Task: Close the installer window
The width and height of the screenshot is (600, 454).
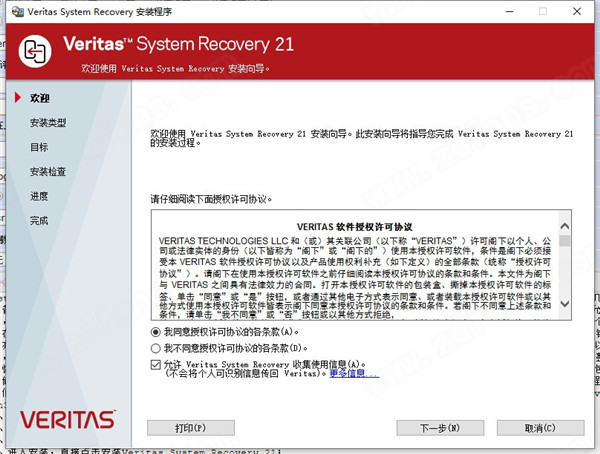Action: coord(577,11)
